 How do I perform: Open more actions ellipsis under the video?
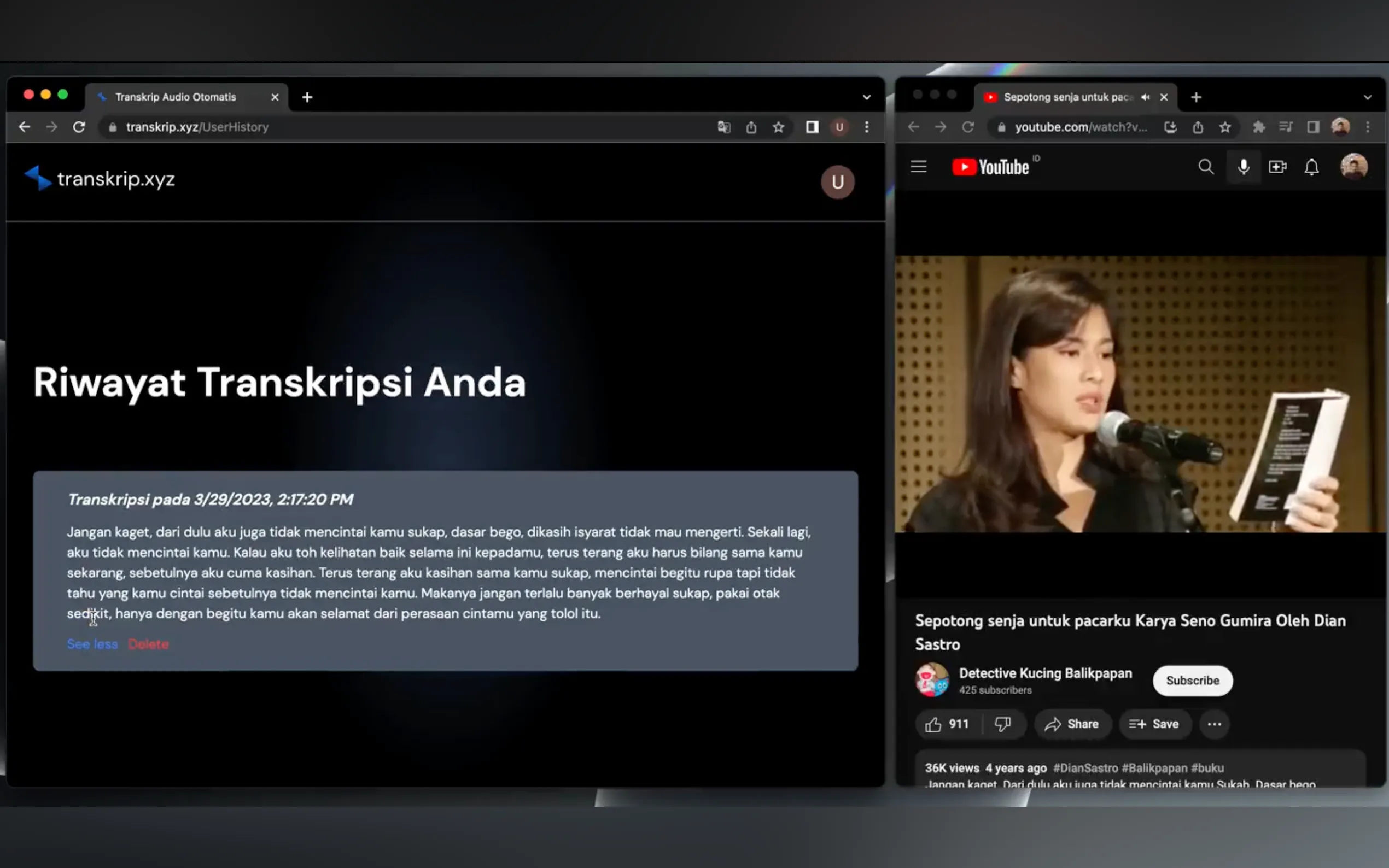[1214, 724]
